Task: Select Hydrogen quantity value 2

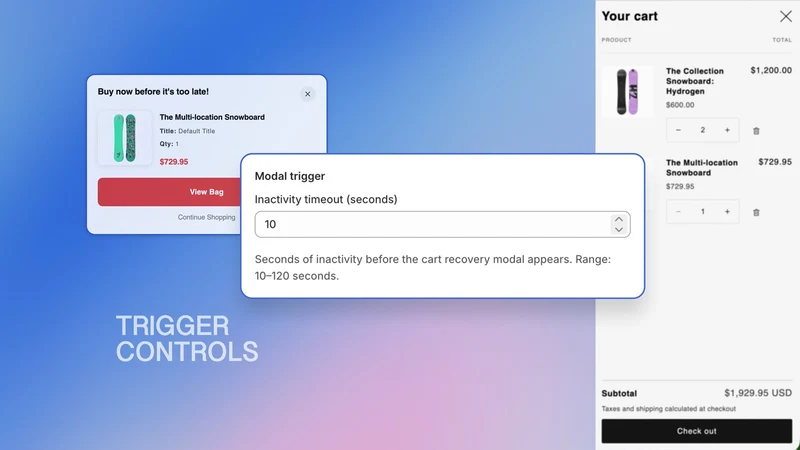Action: coord(703,130)
